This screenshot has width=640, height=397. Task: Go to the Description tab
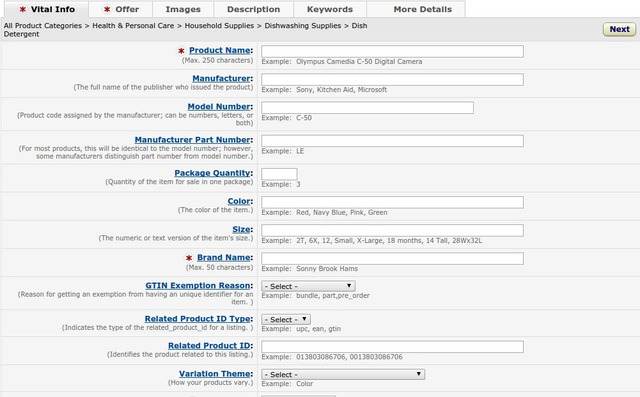253,9
